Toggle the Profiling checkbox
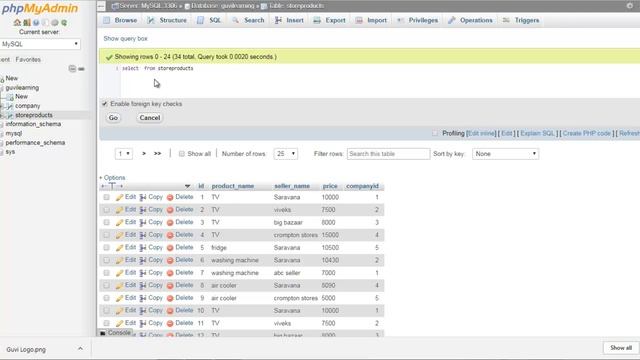 point(435,133)
